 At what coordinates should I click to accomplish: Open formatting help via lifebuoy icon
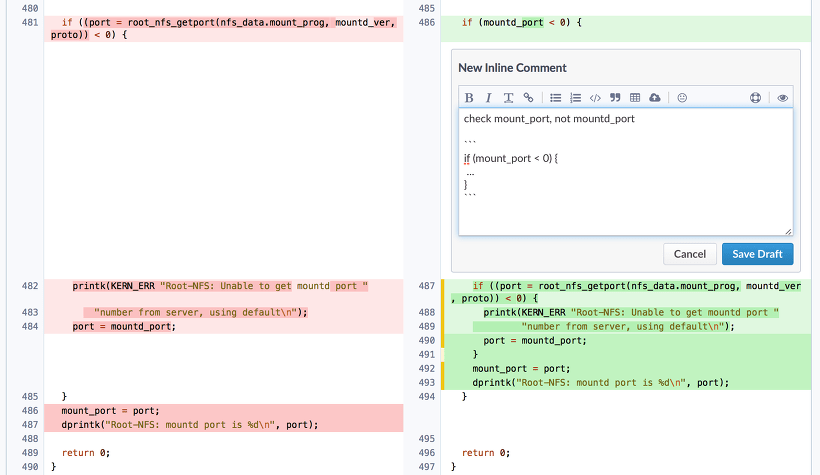tap(755, 98)
